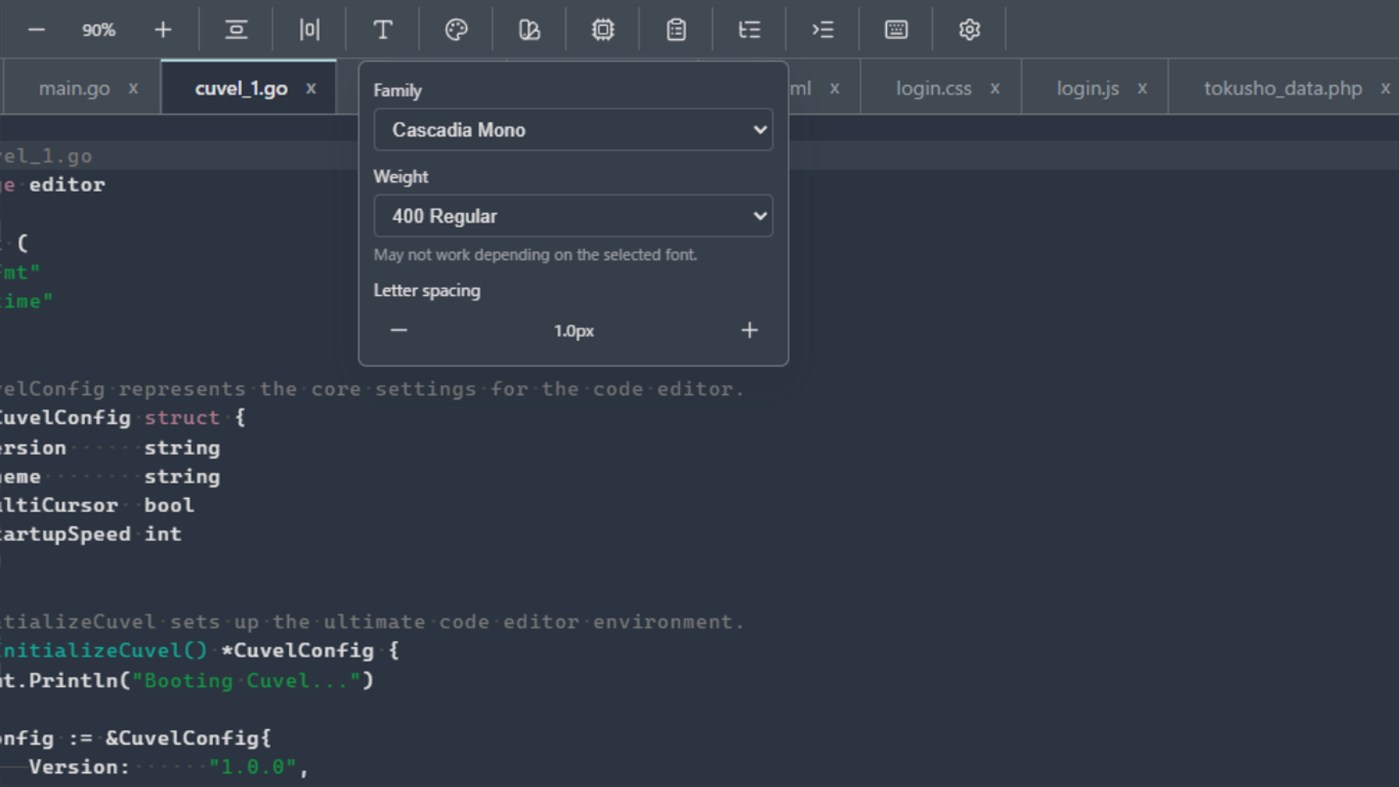Open the tree list structure icon

coord(749,30)
